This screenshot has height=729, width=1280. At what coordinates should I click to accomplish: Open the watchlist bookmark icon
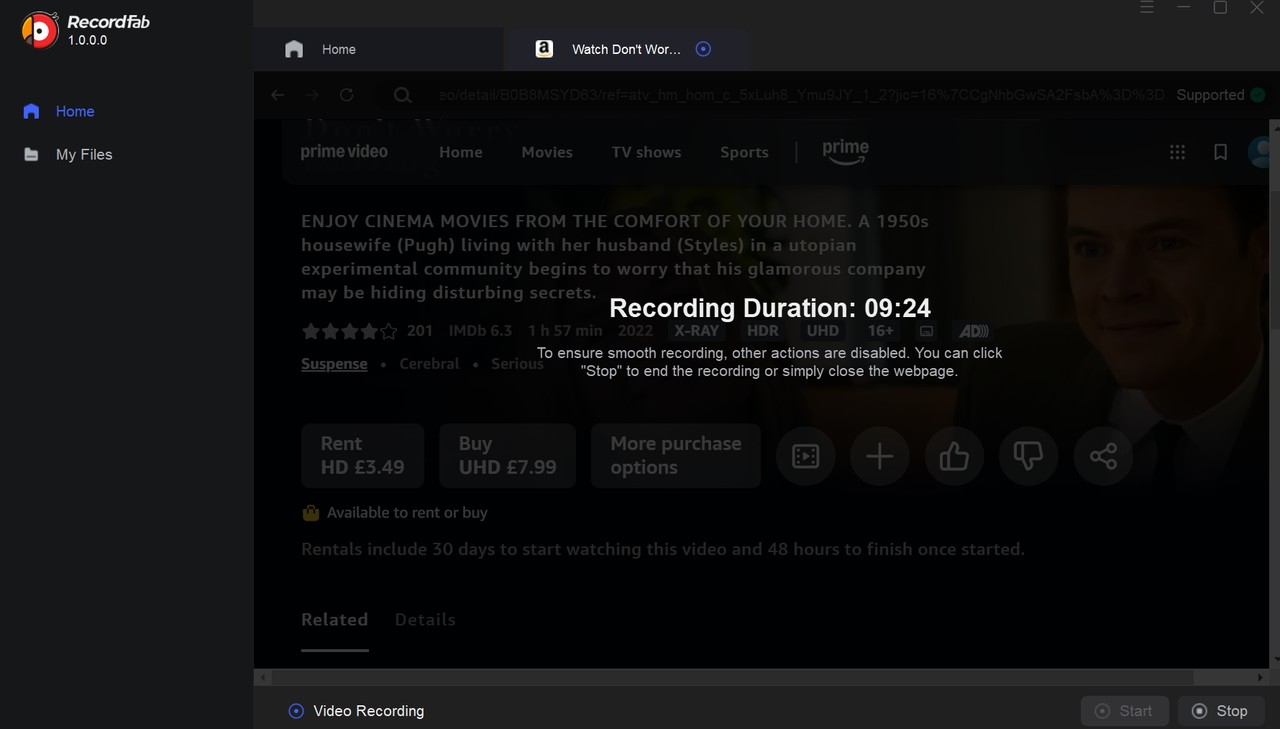[x=1220, y=152]
